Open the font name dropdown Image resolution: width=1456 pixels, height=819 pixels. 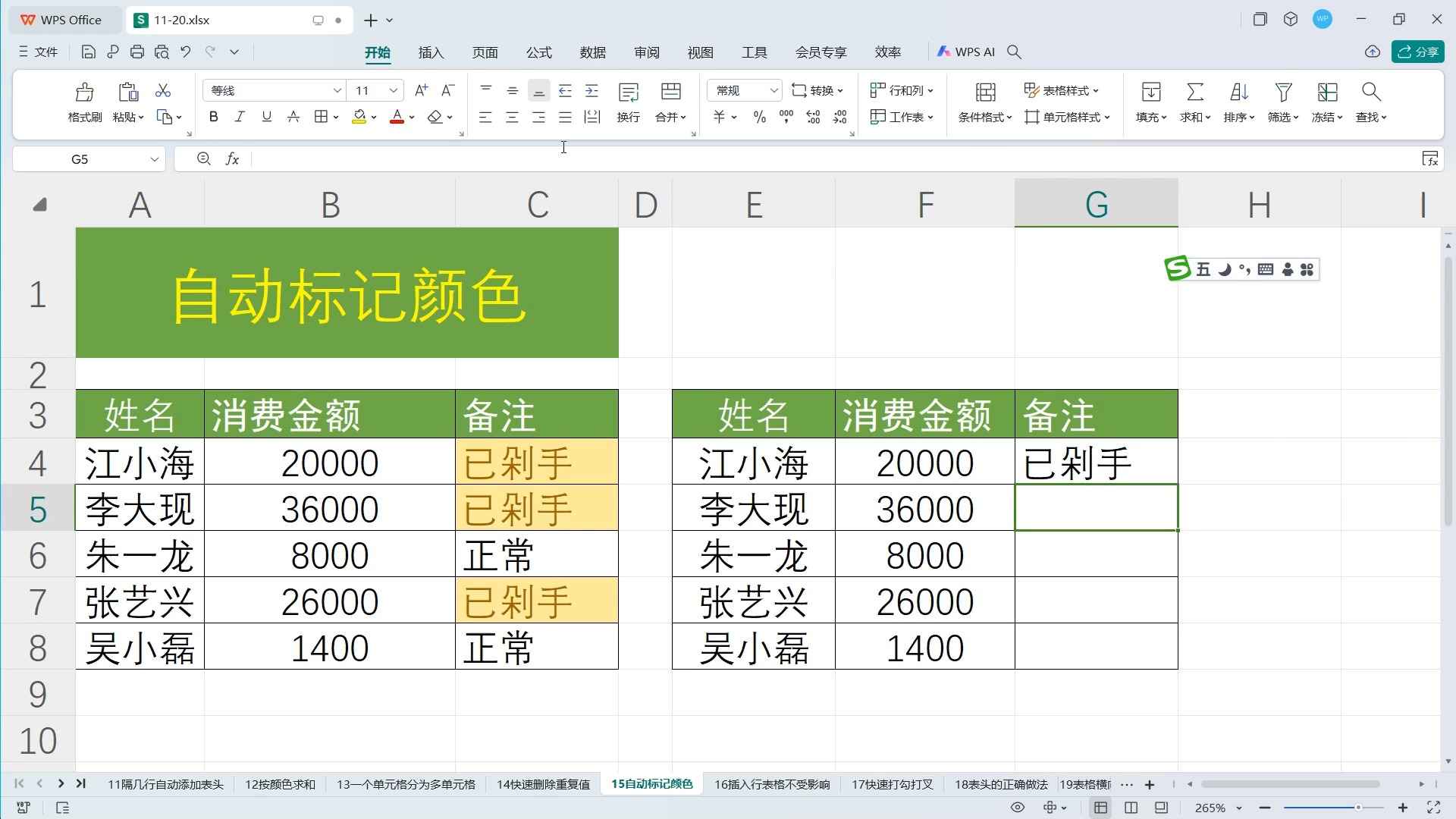[x=337, y=90]
